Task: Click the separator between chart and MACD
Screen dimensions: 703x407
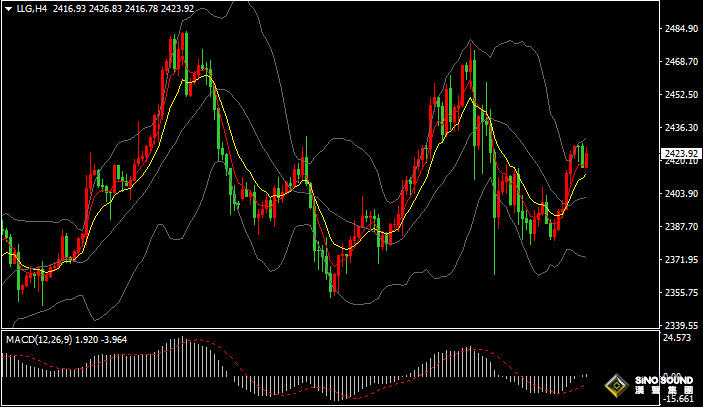Action: pyautogui.click(x=330, y=330)
